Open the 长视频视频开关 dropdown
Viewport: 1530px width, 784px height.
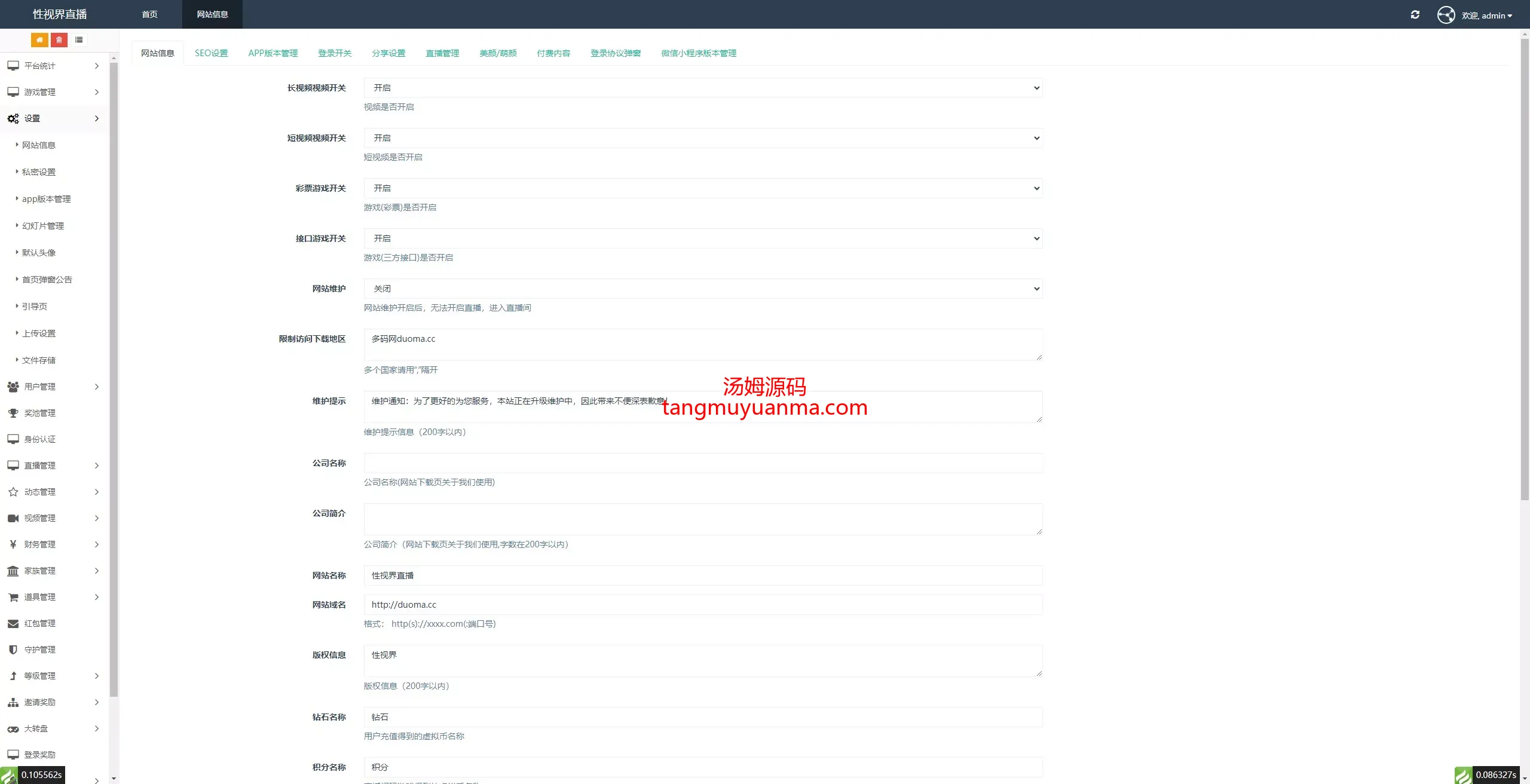point(703,88)
